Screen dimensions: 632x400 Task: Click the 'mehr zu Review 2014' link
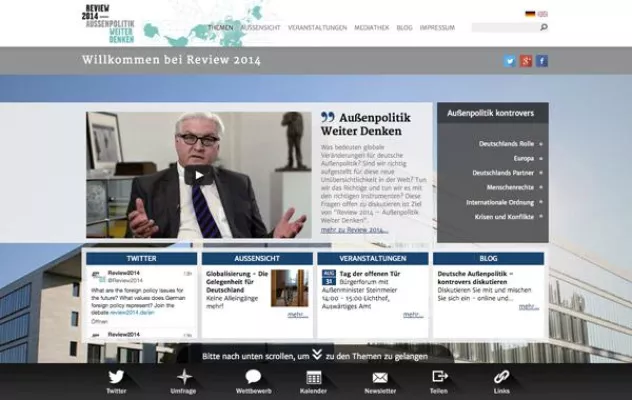354,230
